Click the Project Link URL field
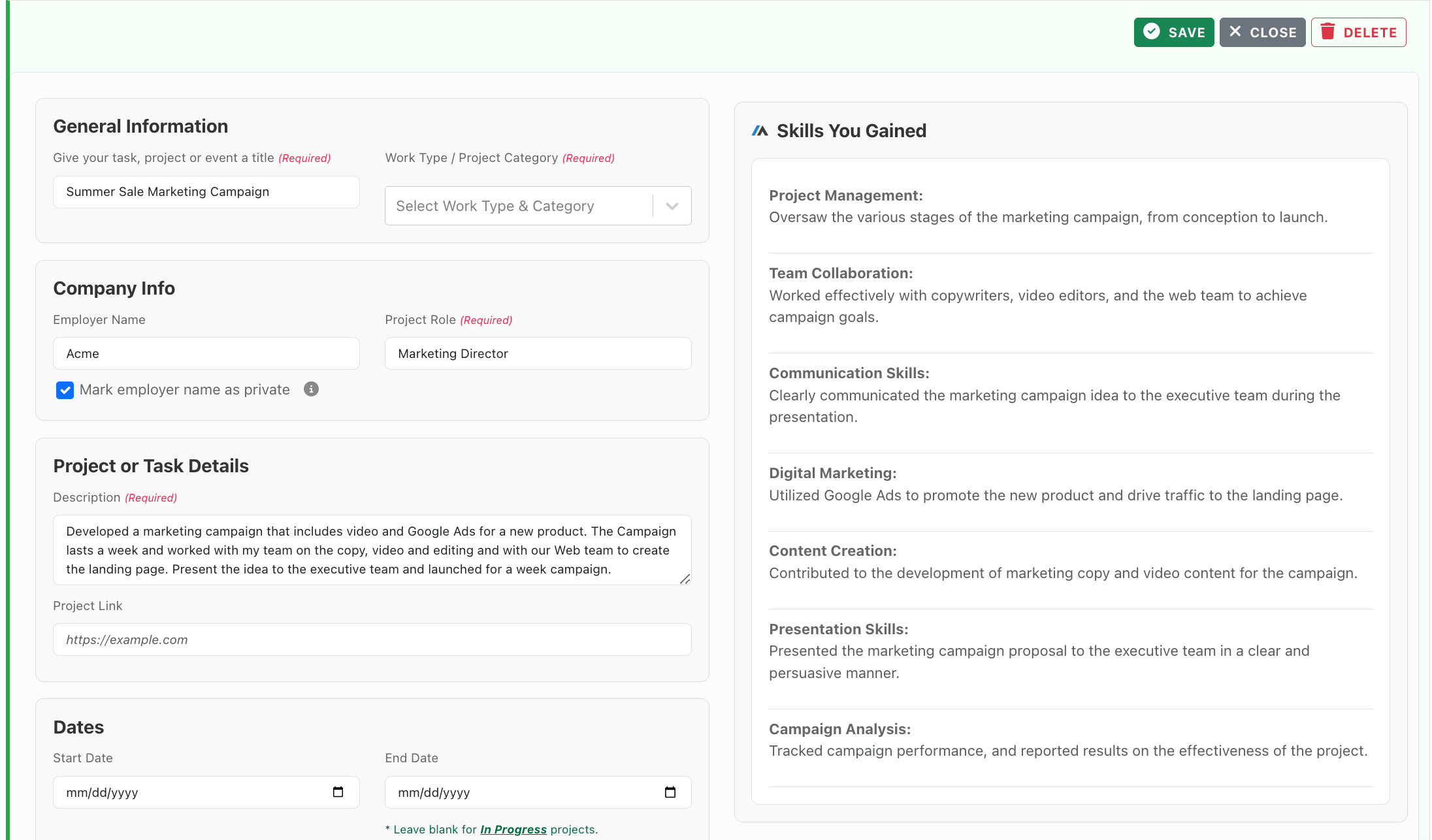 click(x=371, y=639)
